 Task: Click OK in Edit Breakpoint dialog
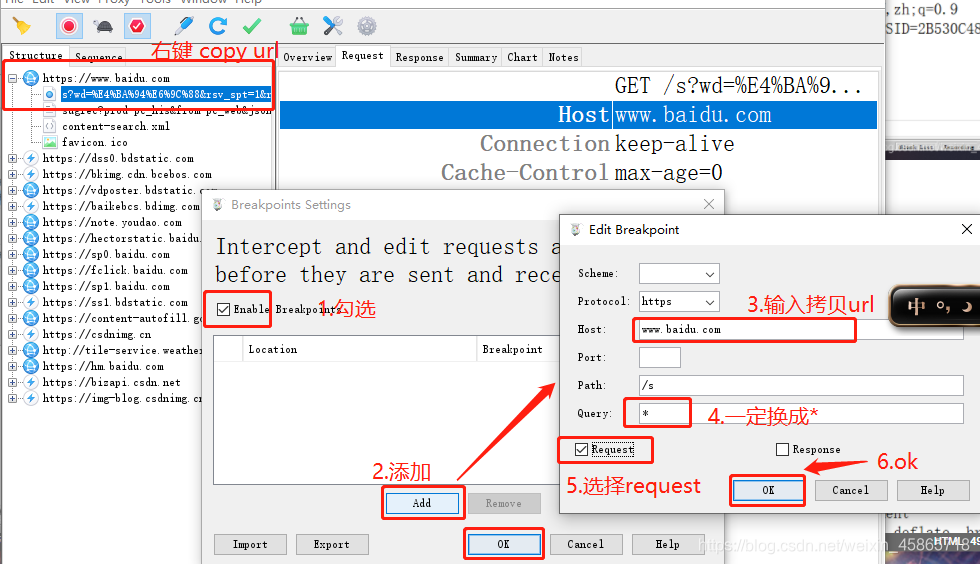[768, 490]
